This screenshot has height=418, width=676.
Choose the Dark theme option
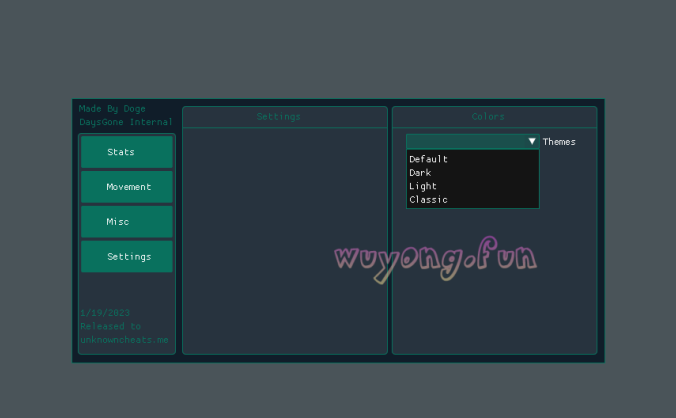coord(421,173)
